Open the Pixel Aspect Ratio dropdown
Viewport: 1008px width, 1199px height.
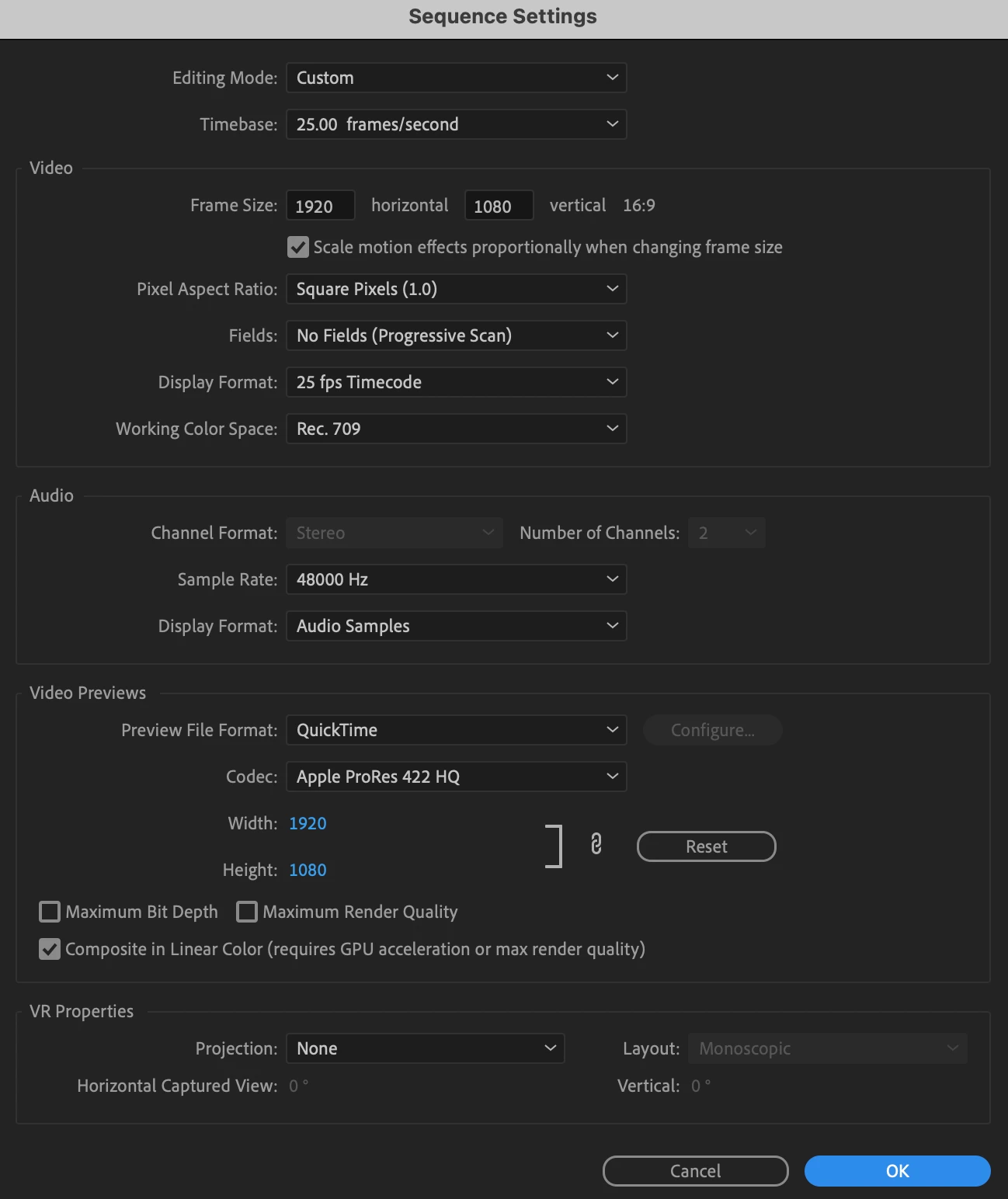[x=457, y=289]
